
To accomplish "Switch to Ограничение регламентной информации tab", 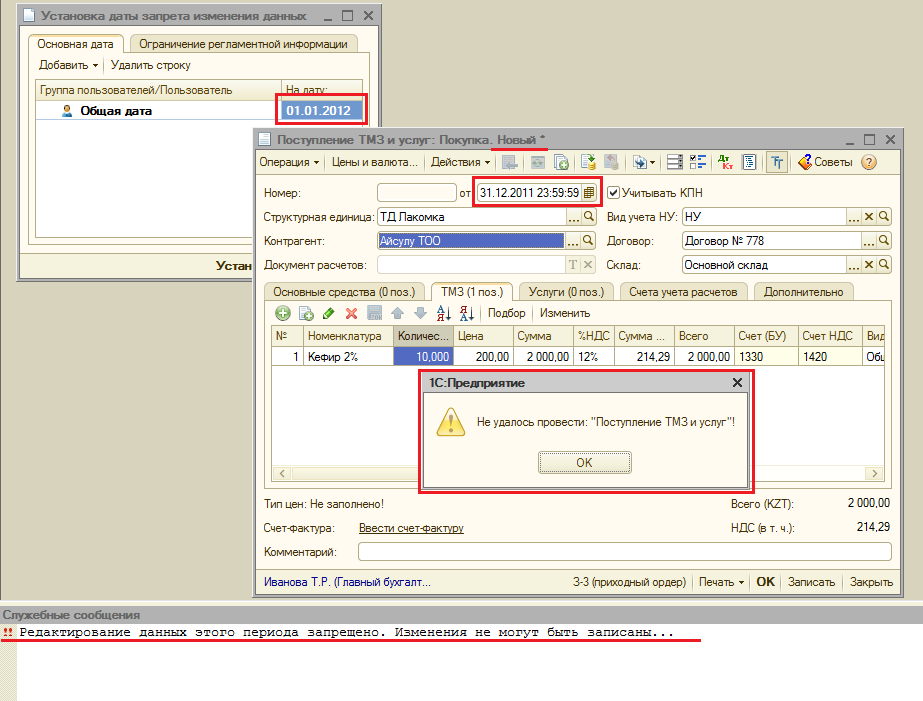I will pyautogui.click(x=243, y=44).
